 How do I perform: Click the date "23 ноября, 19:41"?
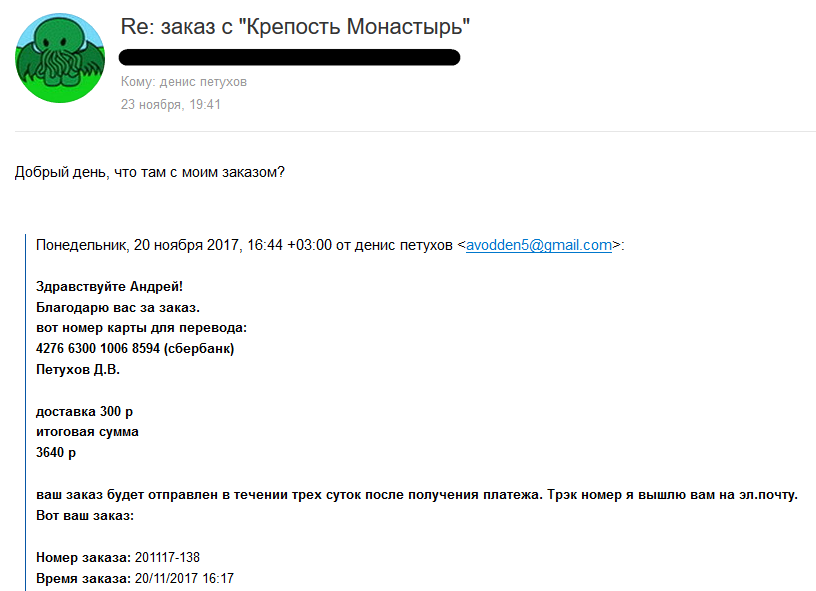tap(171, 105)
